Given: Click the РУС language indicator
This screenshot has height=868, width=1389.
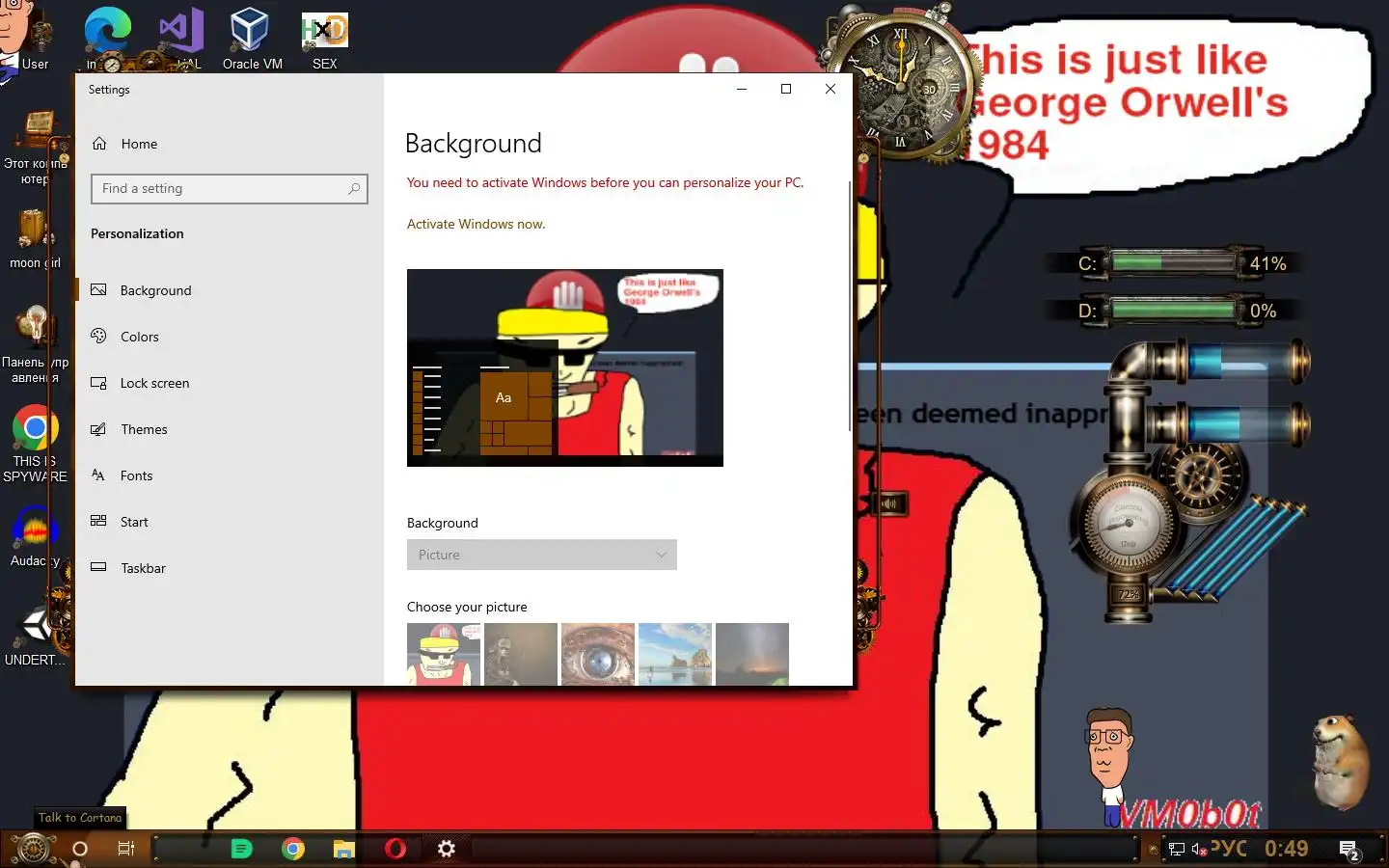Looking at the screenshot, I should point(1229,849).
